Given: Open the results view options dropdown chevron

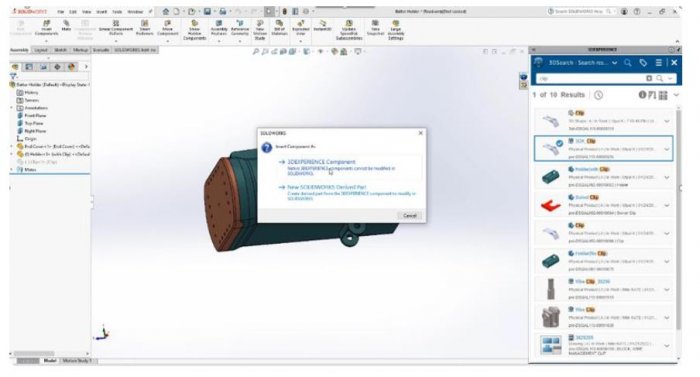Looking at the screenshot, I should click(676, 95).
